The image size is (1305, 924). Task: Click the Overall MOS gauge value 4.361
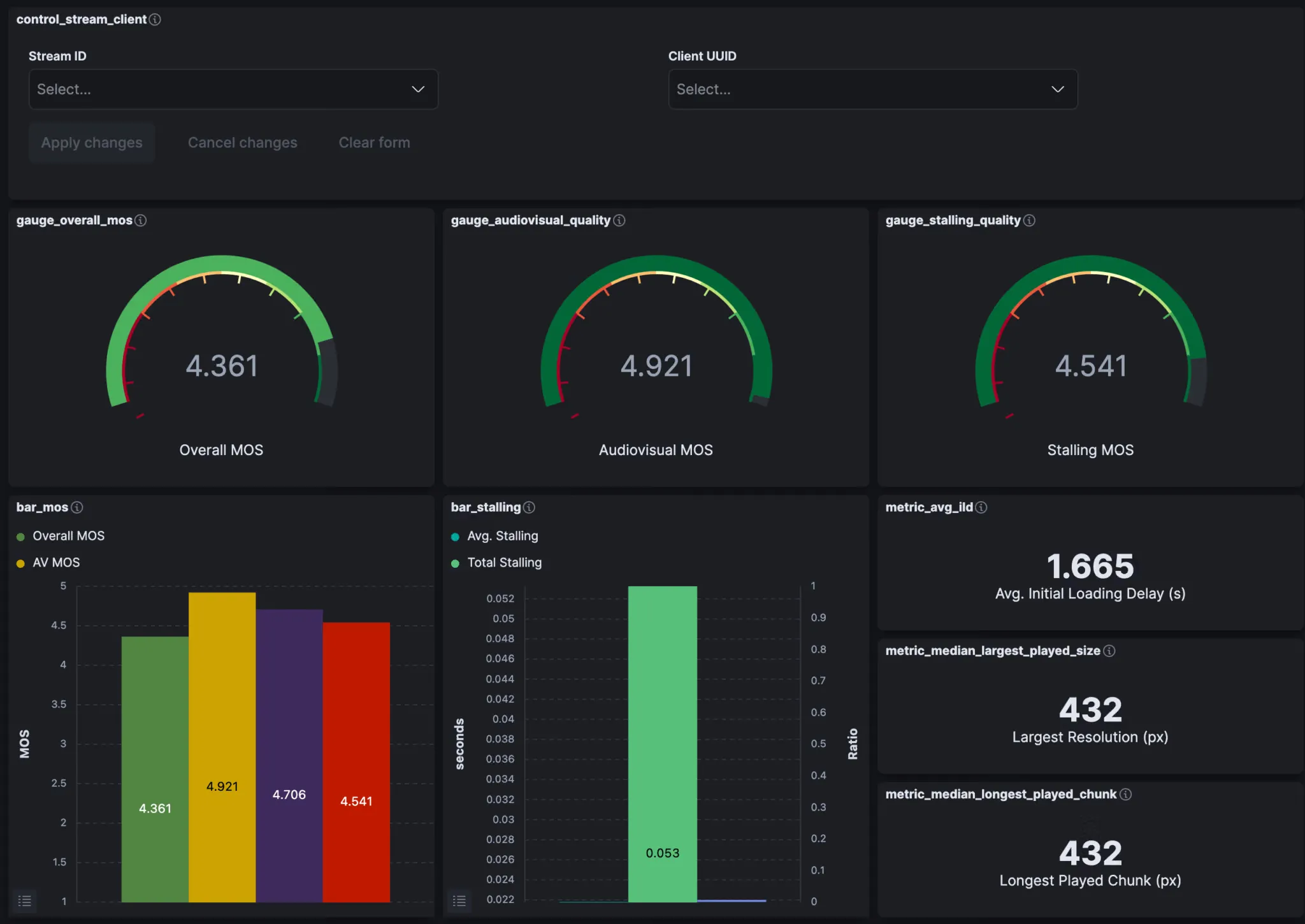coord(222,366)
